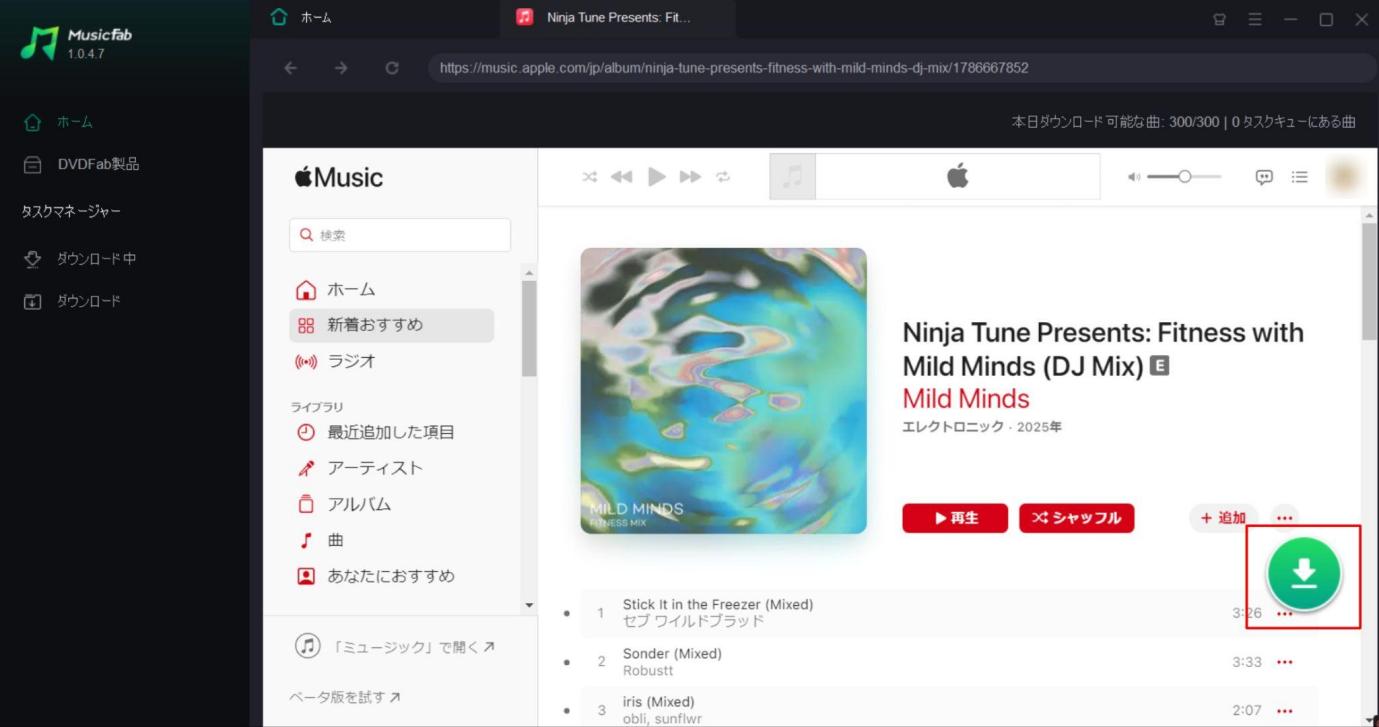Click 「ミュージック」で開く link

395,647
